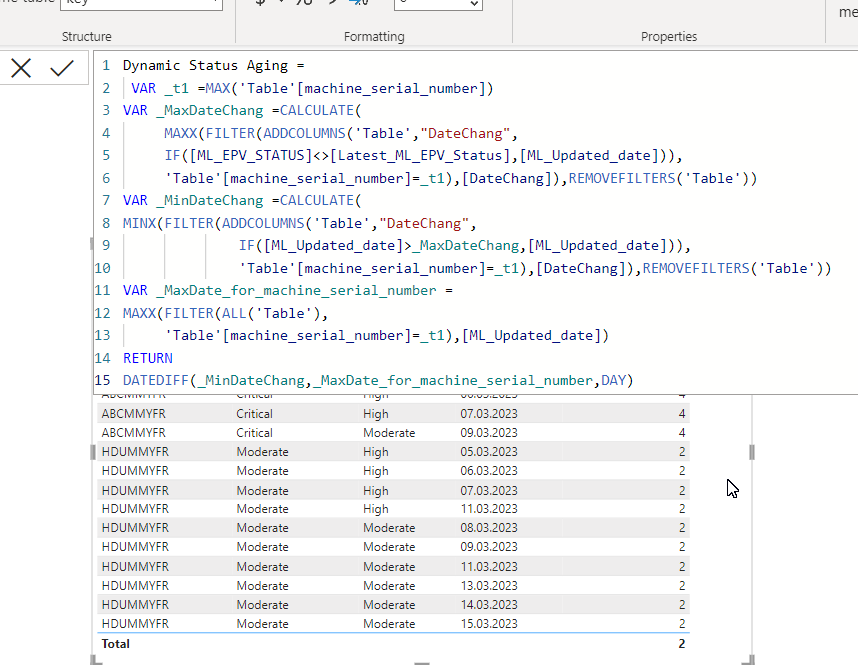Click [ML_Updated_date] on line 13
Screen dimensions: 858x665
(531, 335)
